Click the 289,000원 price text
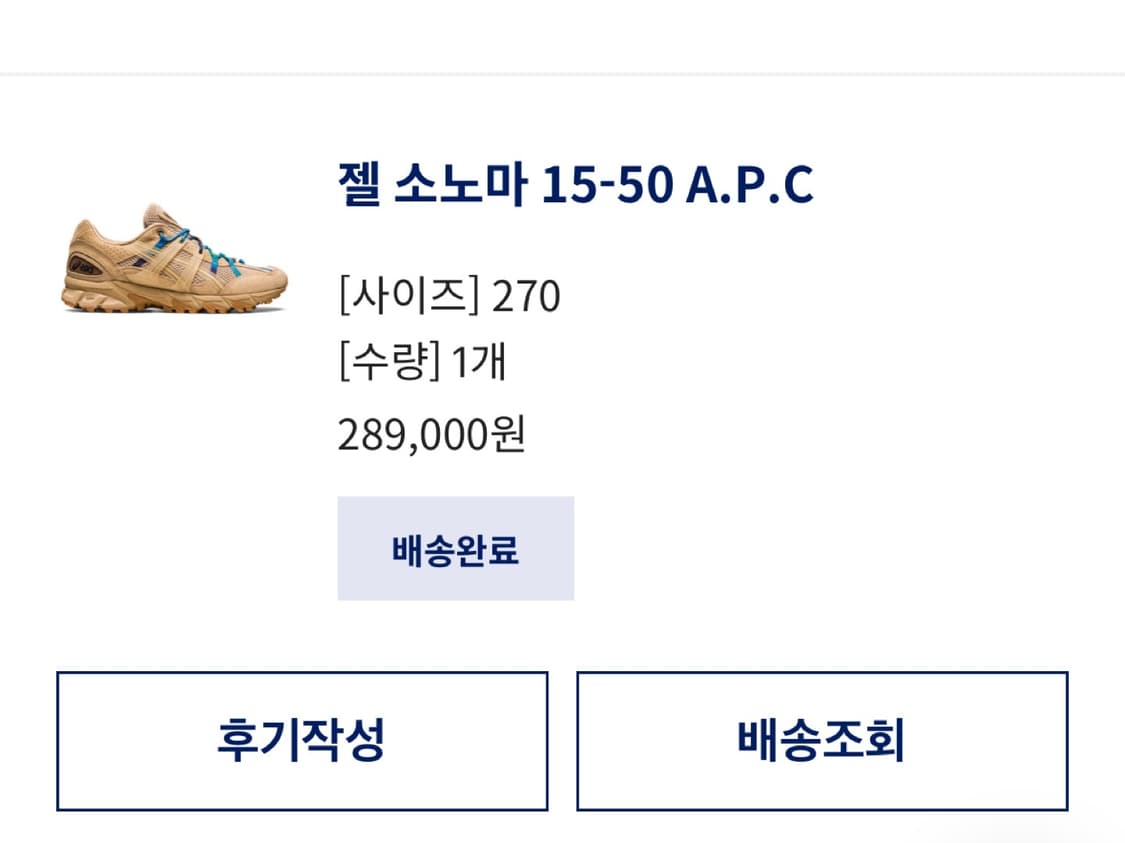This screenshot has width=1125, height=843. tap(431, 435)
